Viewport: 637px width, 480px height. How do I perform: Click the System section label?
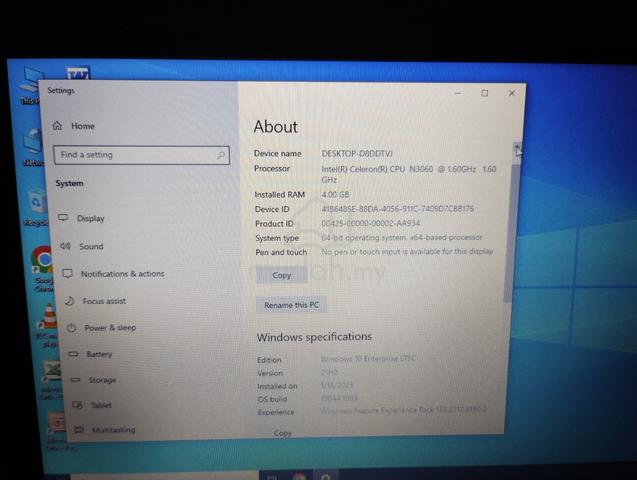click(69, 184)
